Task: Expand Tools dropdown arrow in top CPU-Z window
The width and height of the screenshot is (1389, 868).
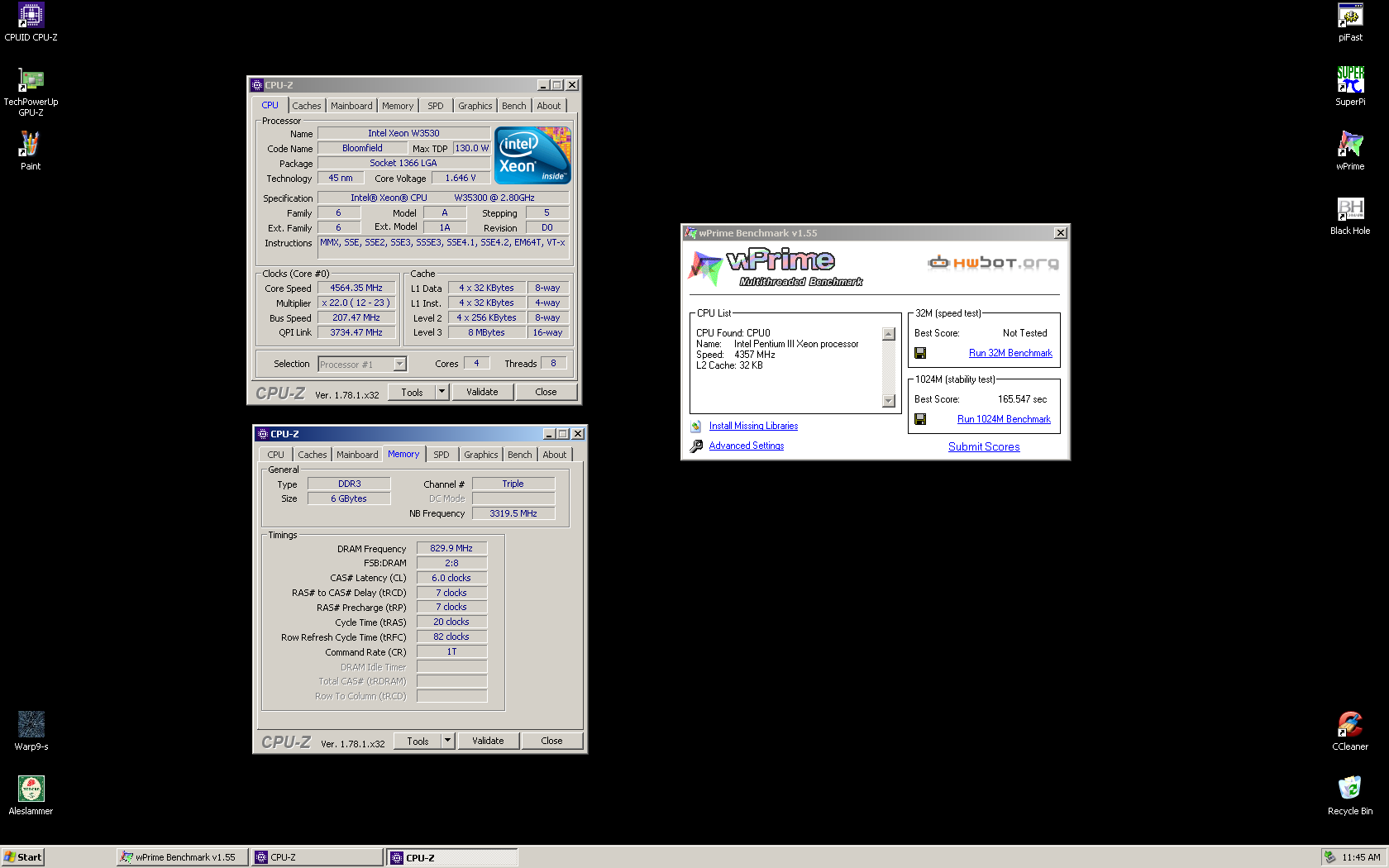Action: (x=442, y=392)
